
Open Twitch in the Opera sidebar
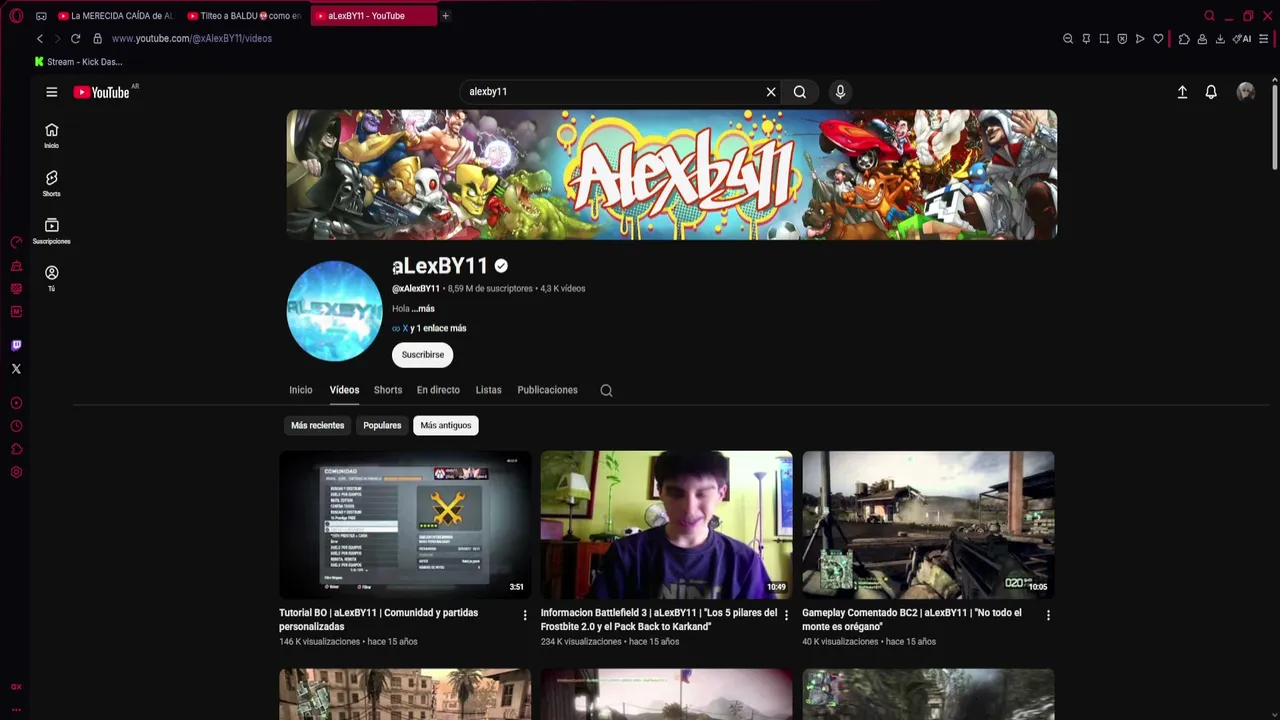[x=16, y=346]
